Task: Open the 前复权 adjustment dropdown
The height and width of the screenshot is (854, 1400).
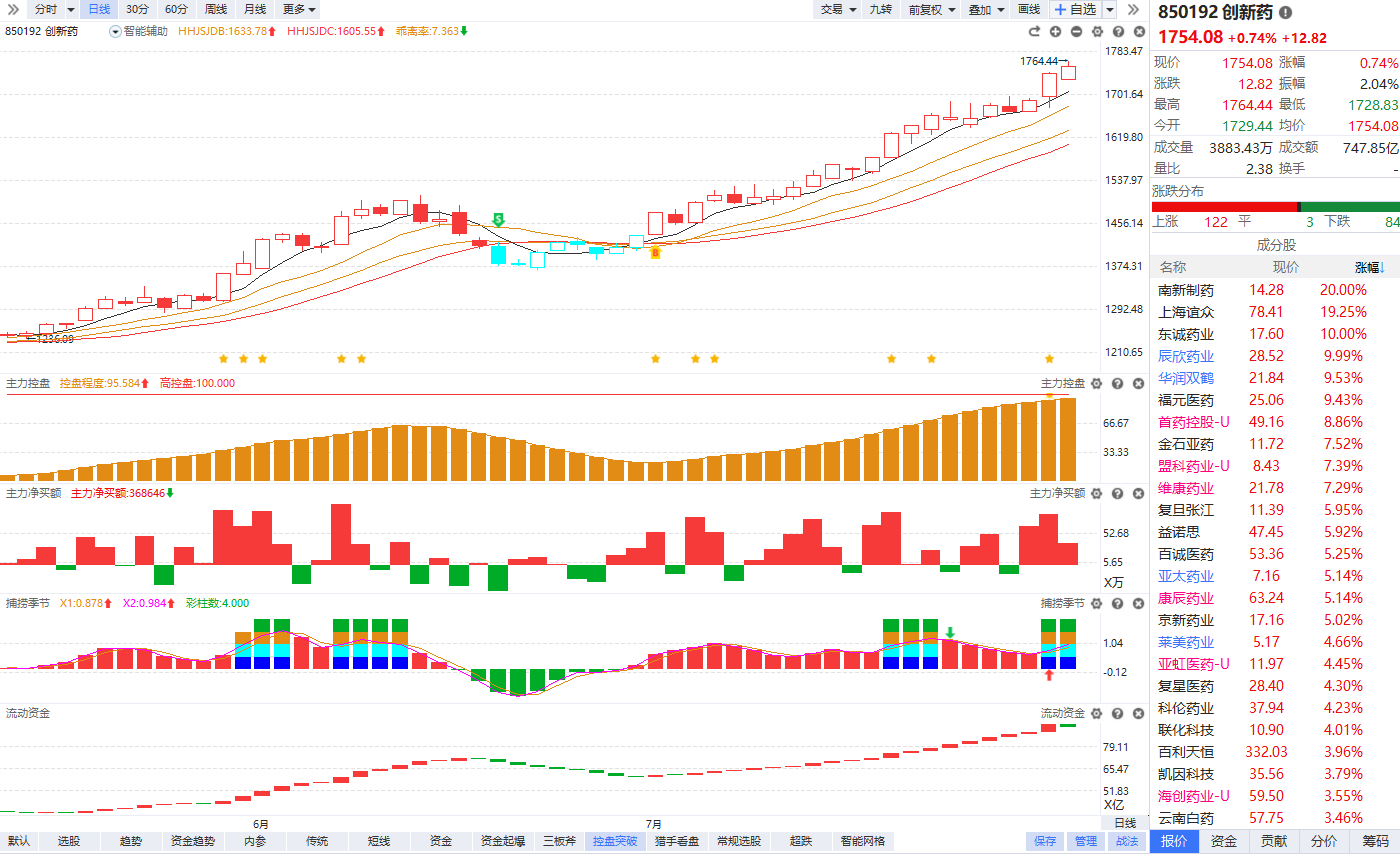Action: click(x=931, y=9)
